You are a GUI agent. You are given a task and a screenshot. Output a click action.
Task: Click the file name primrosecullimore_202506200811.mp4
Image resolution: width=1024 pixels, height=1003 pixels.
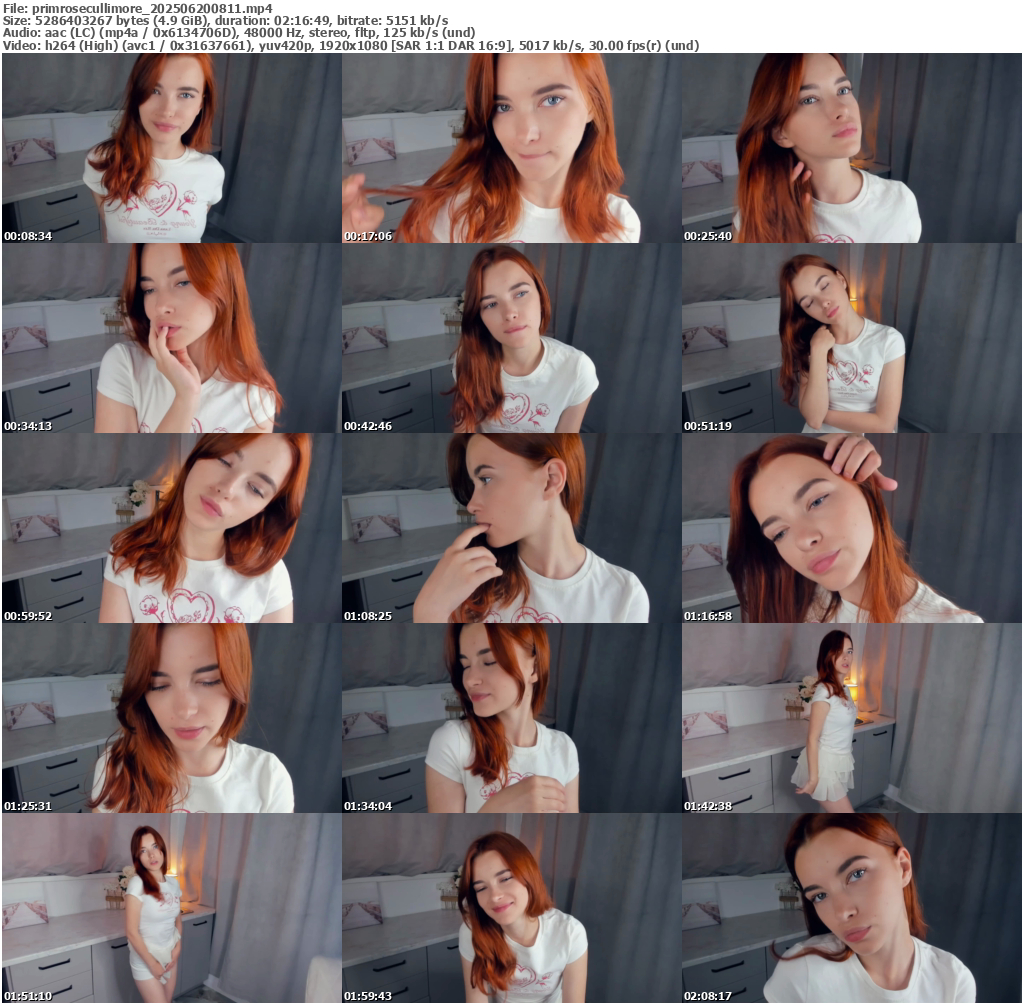point(152,8)
